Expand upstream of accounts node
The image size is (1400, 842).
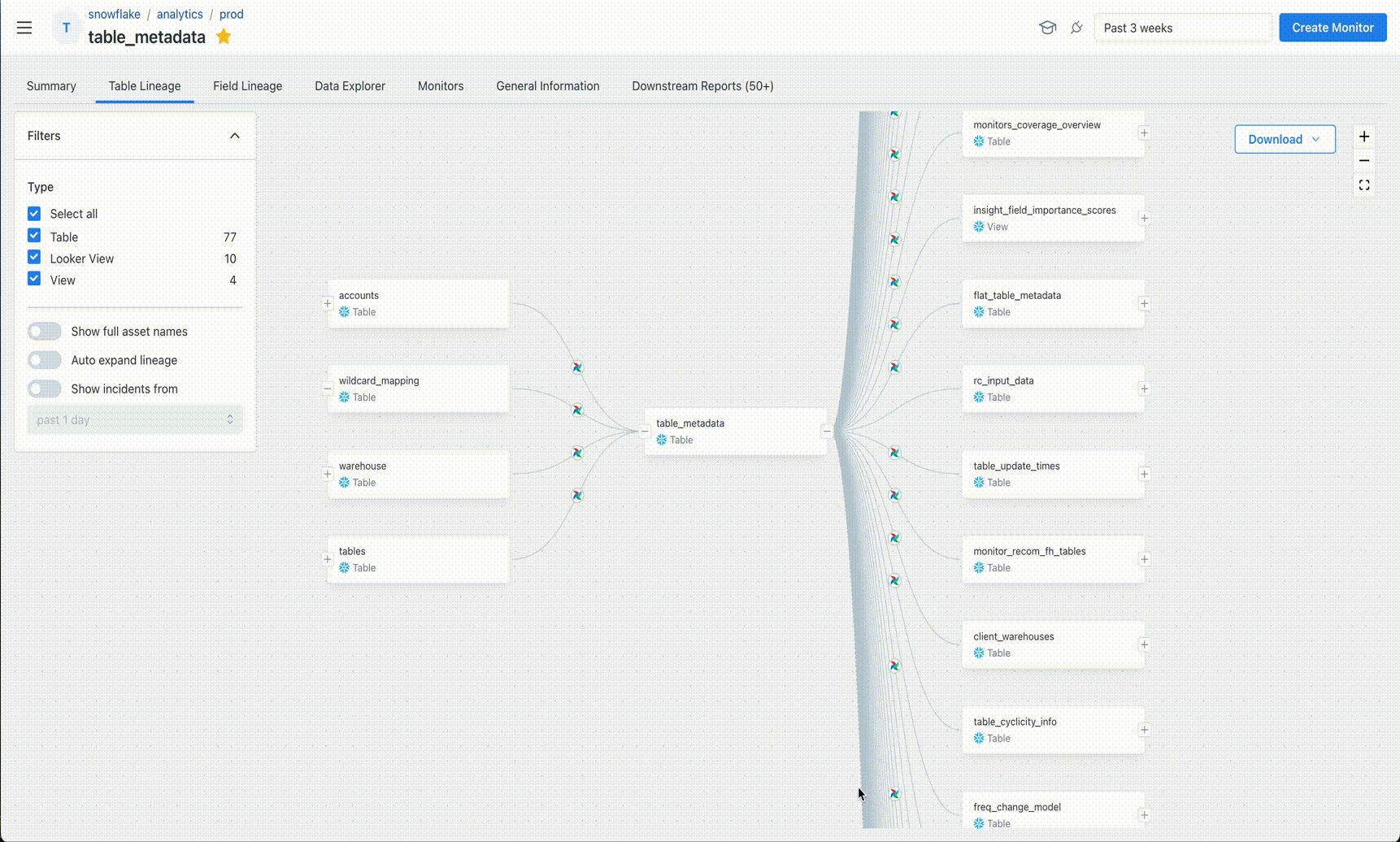(x=328, y=304)
